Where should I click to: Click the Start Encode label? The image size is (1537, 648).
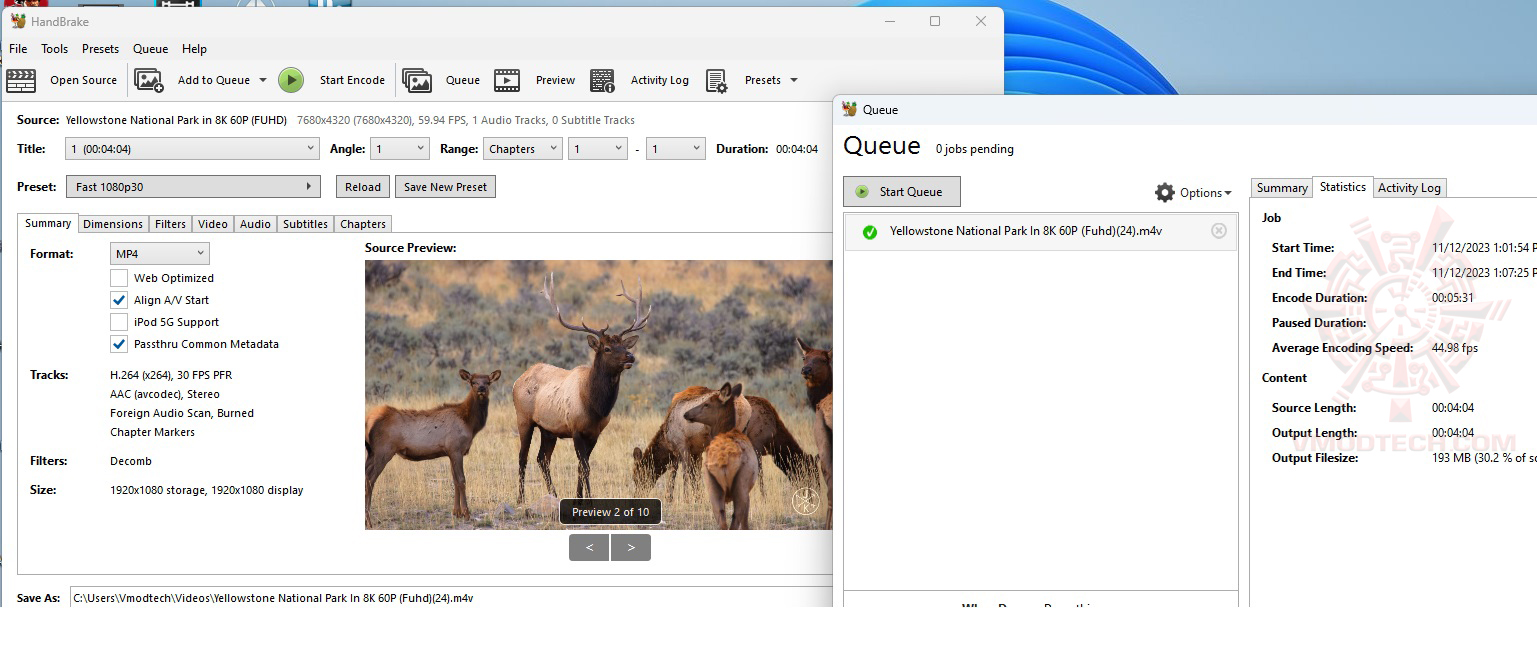point(352,80)
